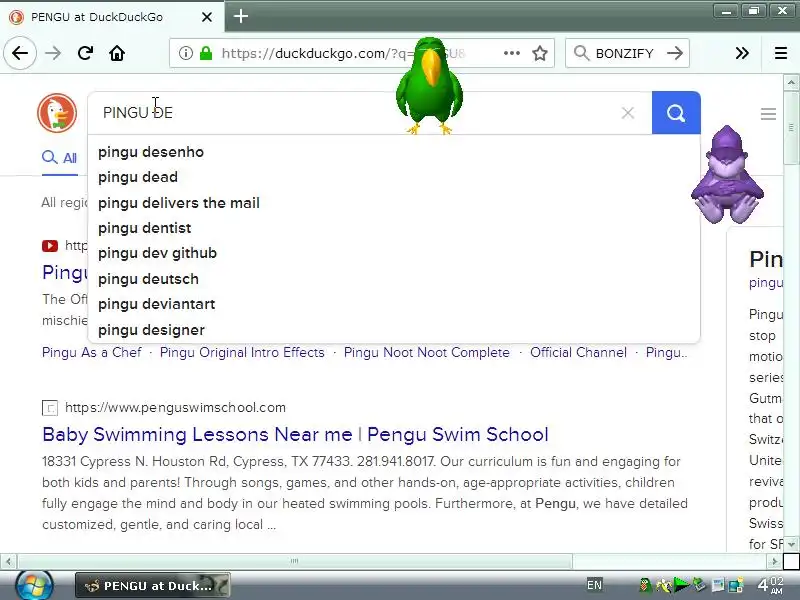
Task: Click the blue search magnifier button
Action: [676, 113]
